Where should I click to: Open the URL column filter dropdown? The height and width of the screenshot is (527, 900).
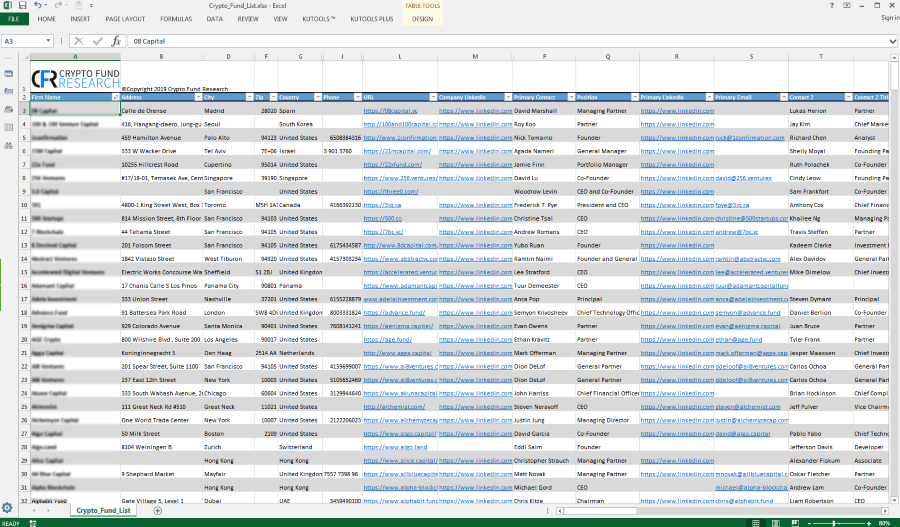[x=433, y=97]
